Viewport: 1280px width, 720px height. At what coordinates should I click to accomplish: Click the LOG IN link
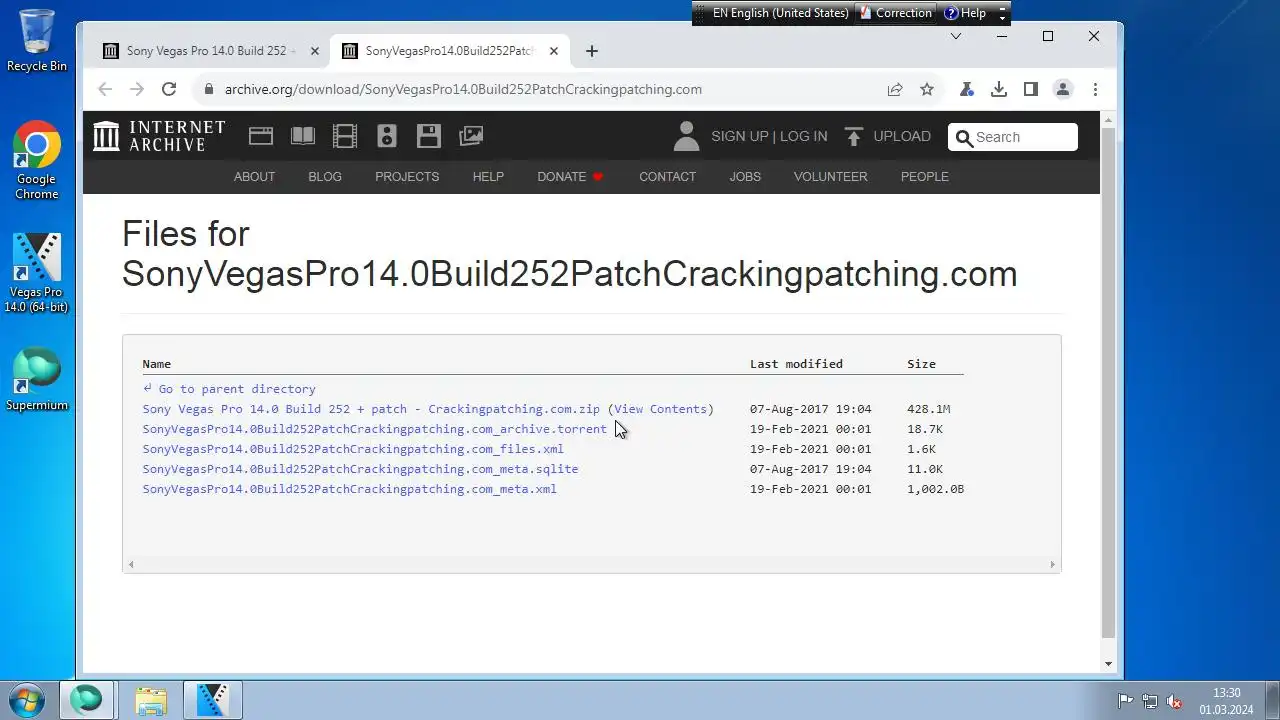(x=804, y=136)
